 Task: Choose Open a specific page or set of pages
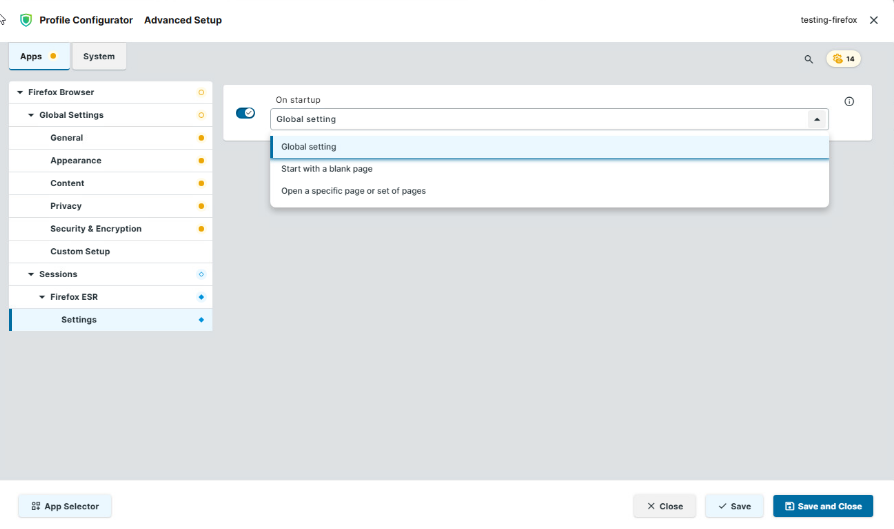[x=550, y=191]
